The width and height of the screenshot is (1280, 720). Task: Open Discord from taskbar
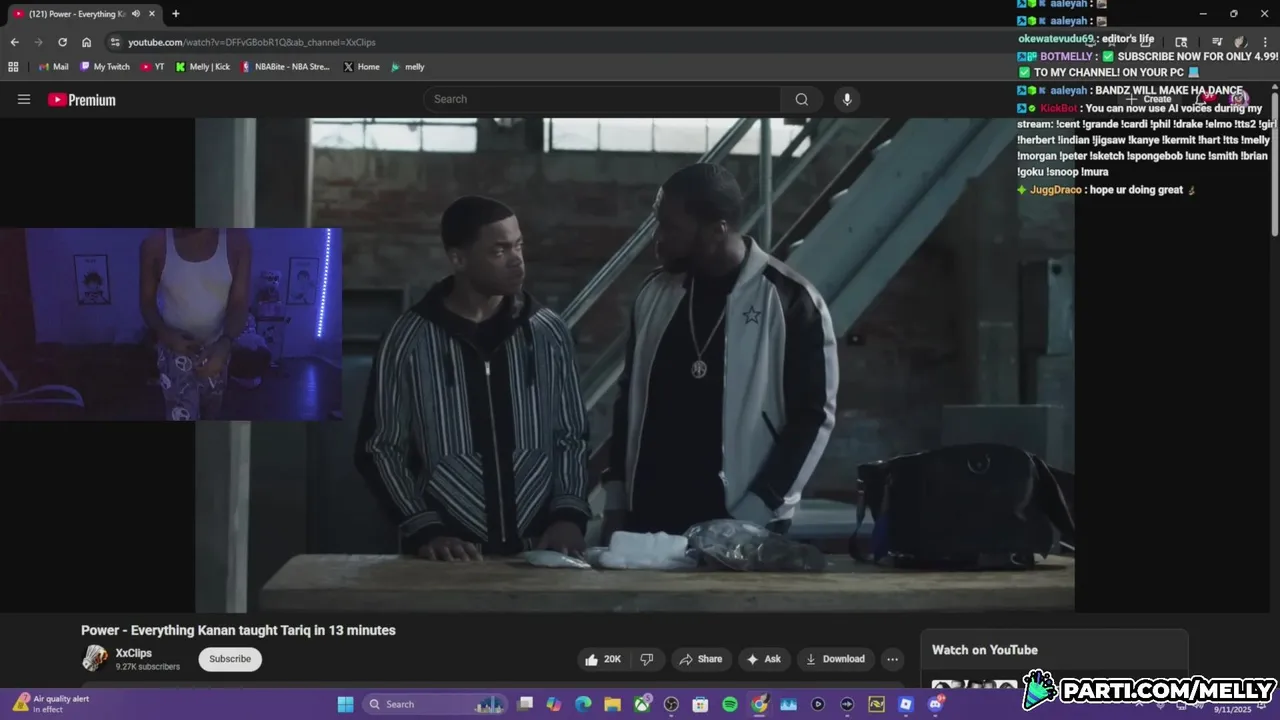935,704
